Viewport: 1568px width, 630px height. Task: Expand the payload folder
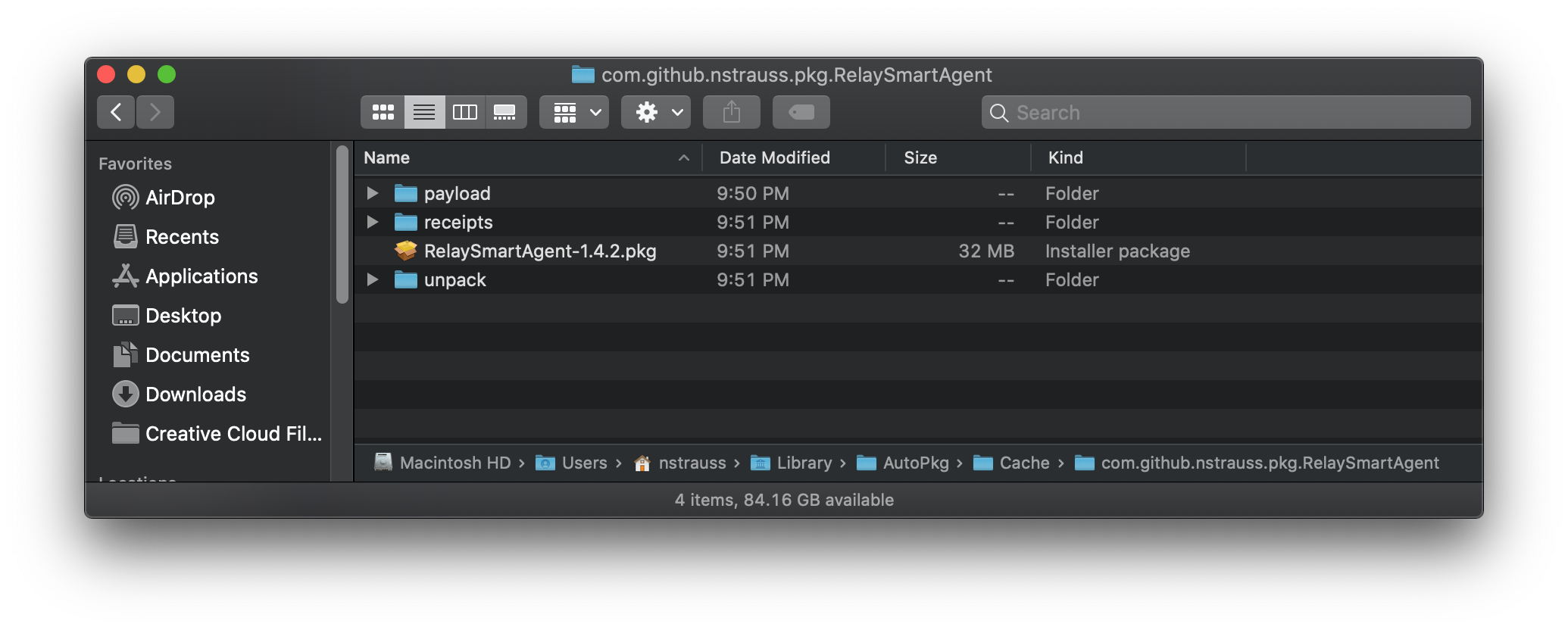[x=372, y=194]
